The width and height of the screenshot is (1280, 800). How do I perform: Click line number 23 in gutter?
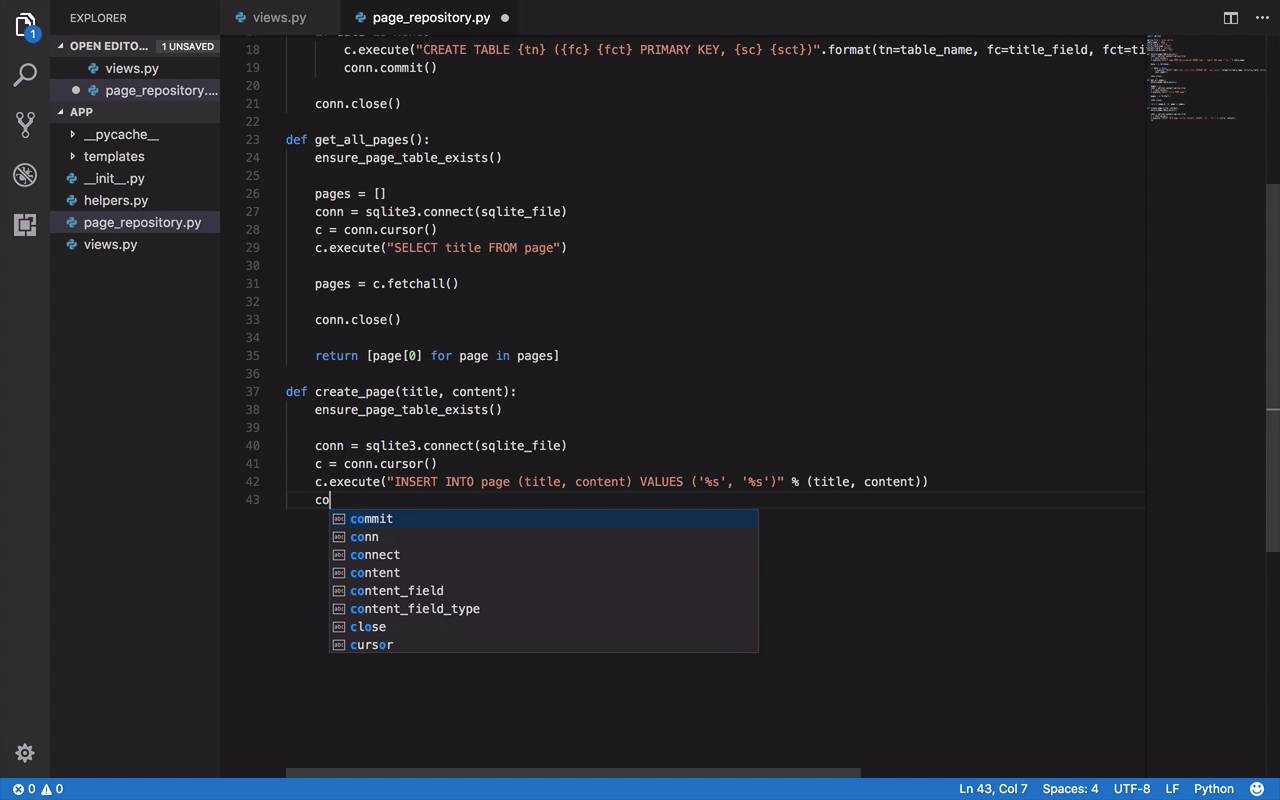click(252, 140)
